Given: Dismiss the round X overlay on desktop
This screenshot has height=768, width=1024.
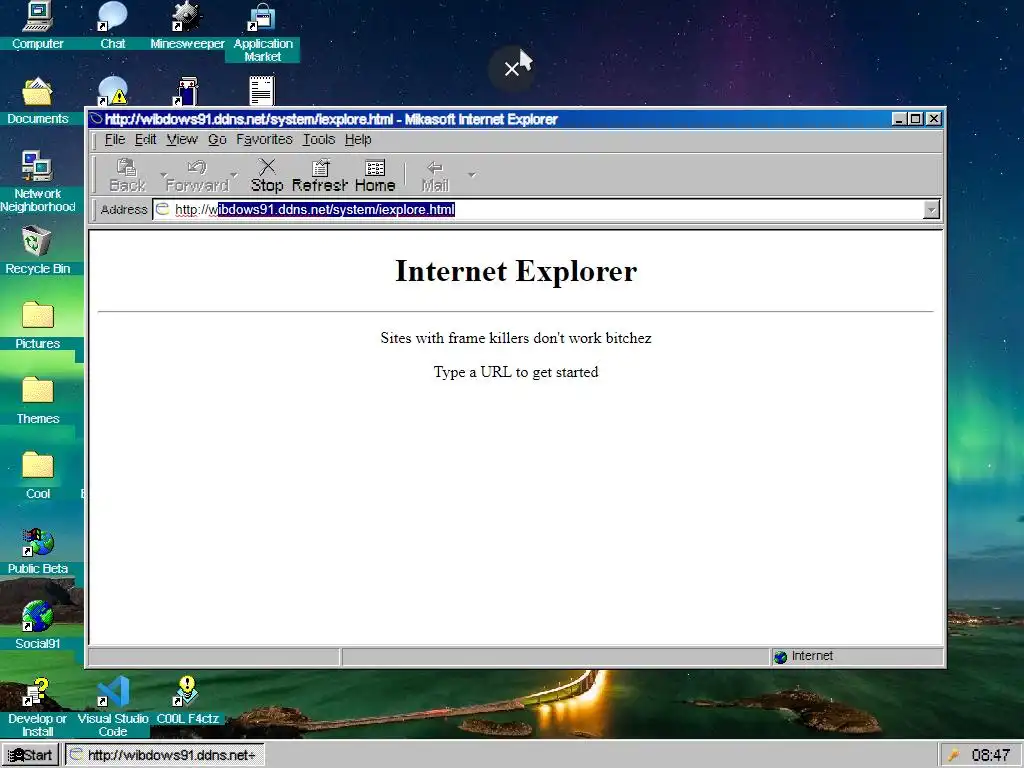Looking at the screenshot, I should click(511, 69).
